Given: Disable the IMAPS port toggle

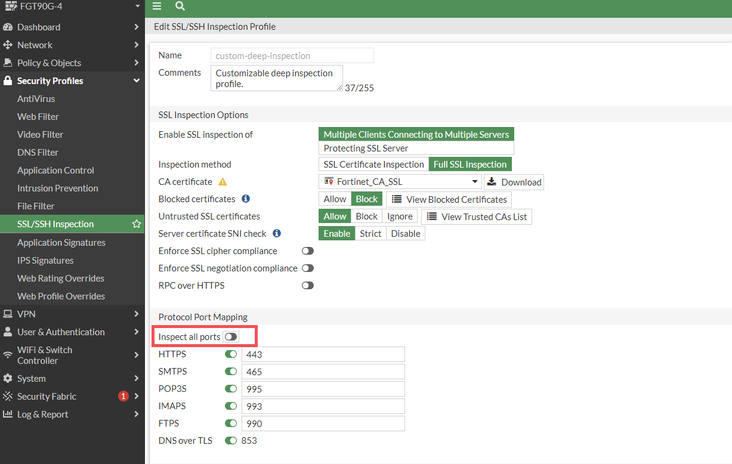Looking at the screenshot, I should [x=231, y=406].
